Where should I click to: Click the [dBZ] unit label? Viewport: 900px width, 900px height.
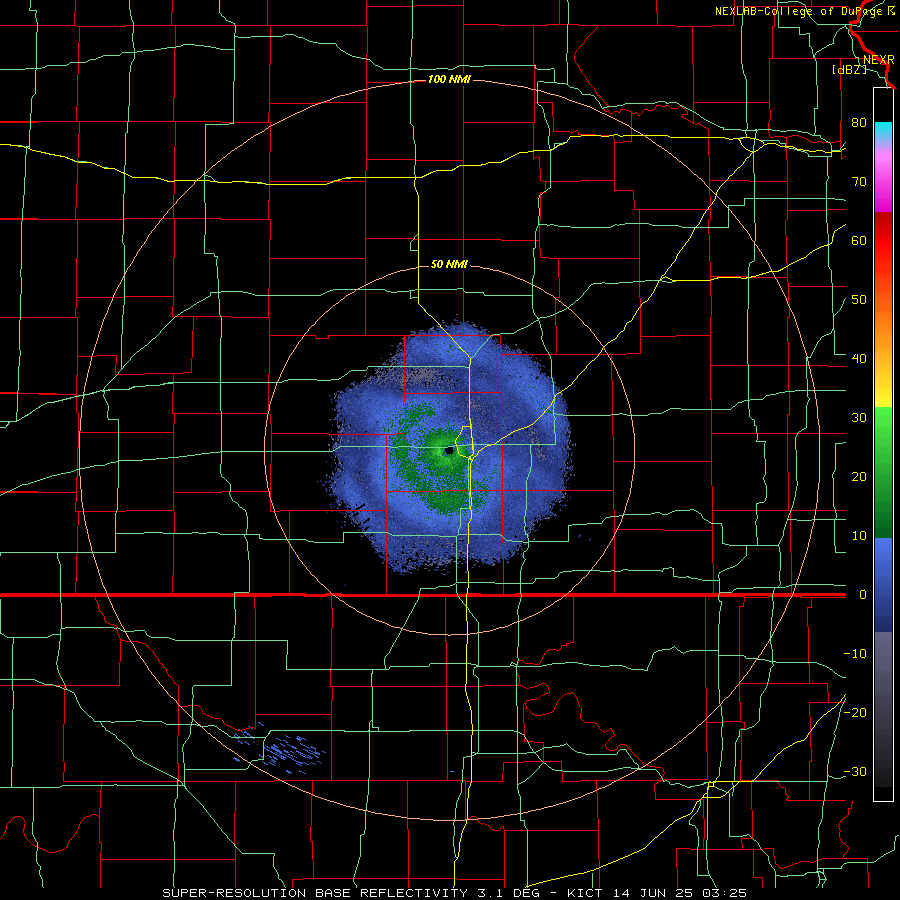[x=849, y=69]
